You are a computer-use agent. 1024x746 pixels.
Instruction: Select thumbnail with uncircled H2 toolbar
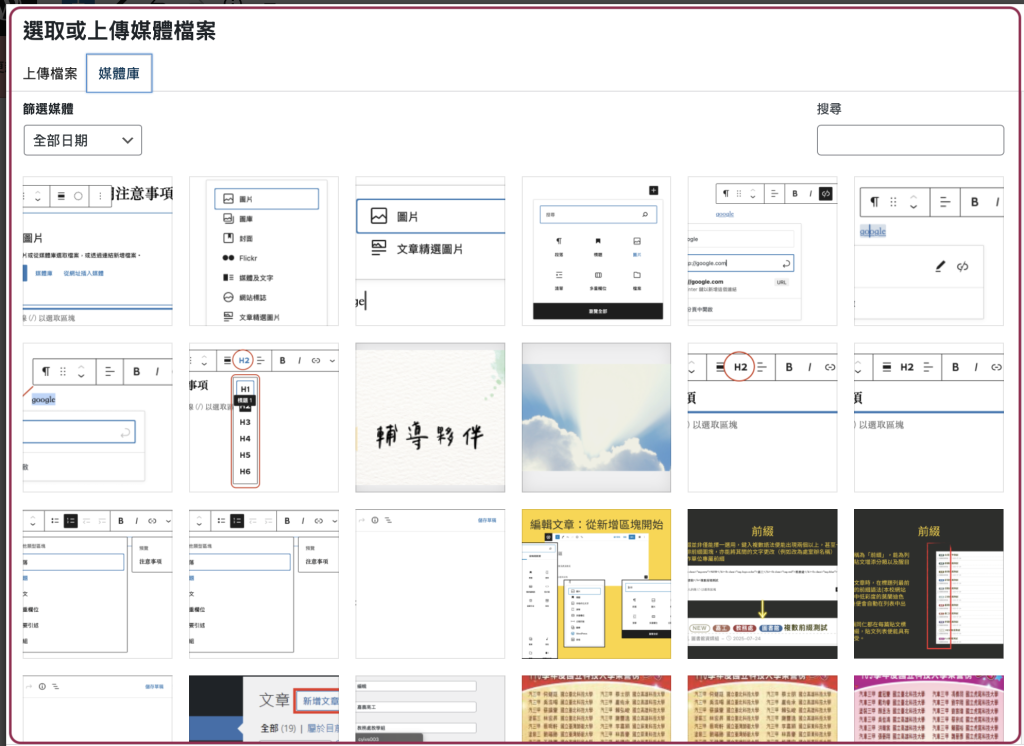click(x=929, y=417)
